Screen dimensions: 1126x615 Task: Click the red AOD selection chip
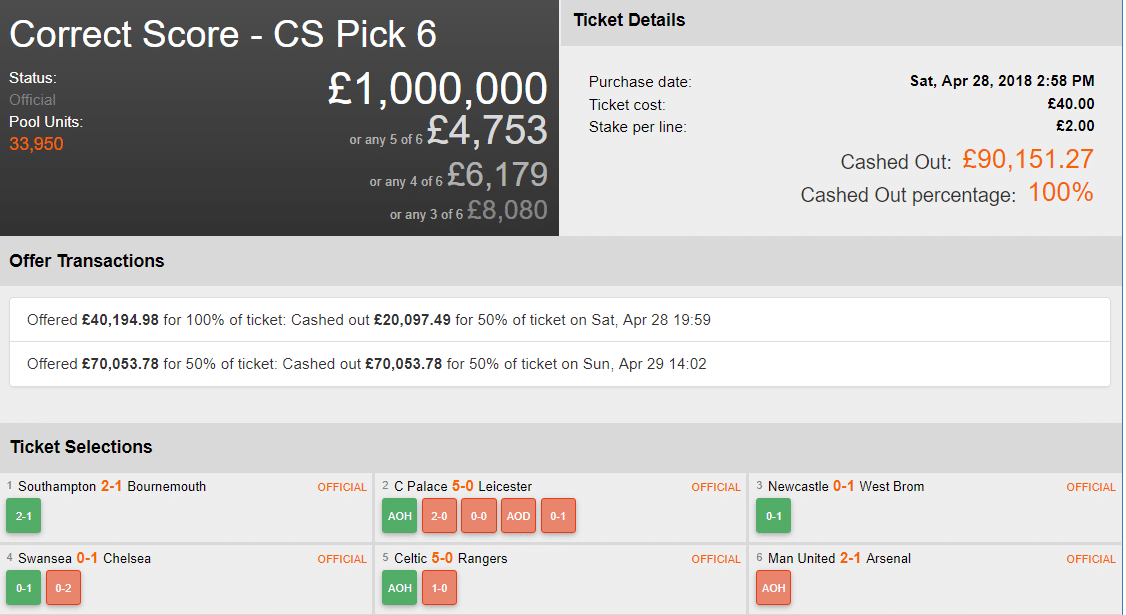(x=519, y=516)
